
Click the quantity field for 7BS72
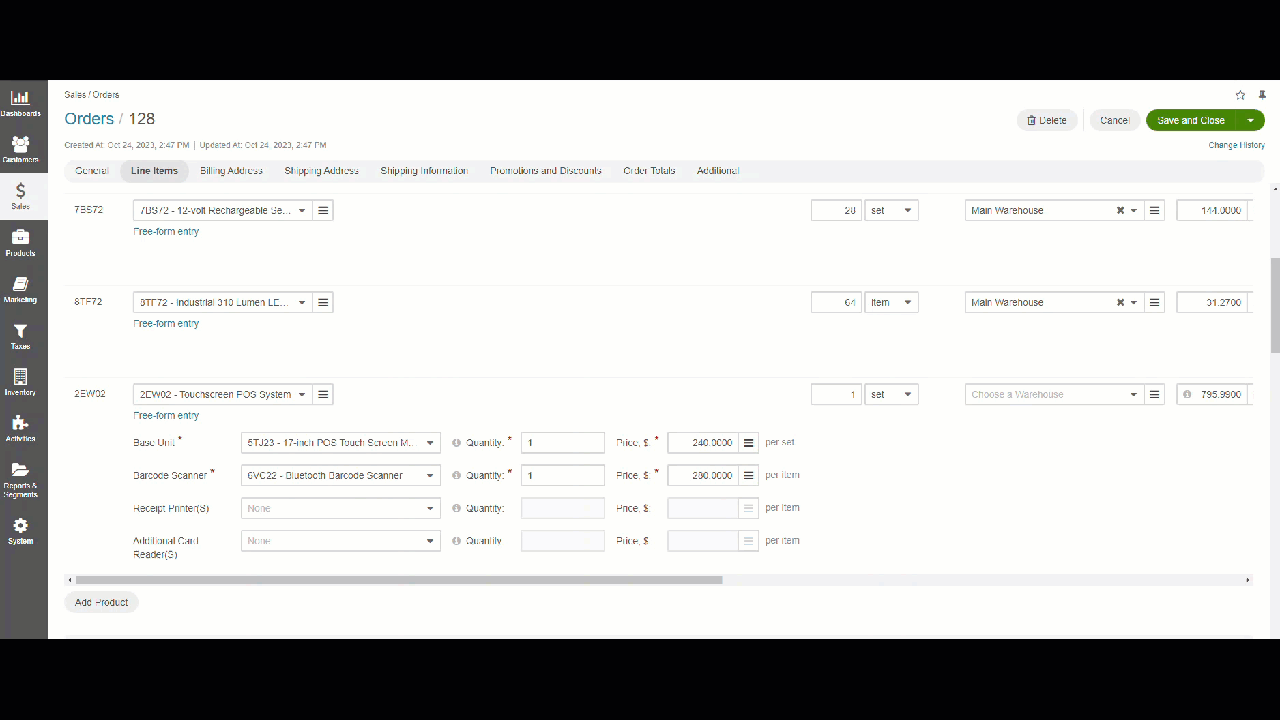tap(836, 210)
